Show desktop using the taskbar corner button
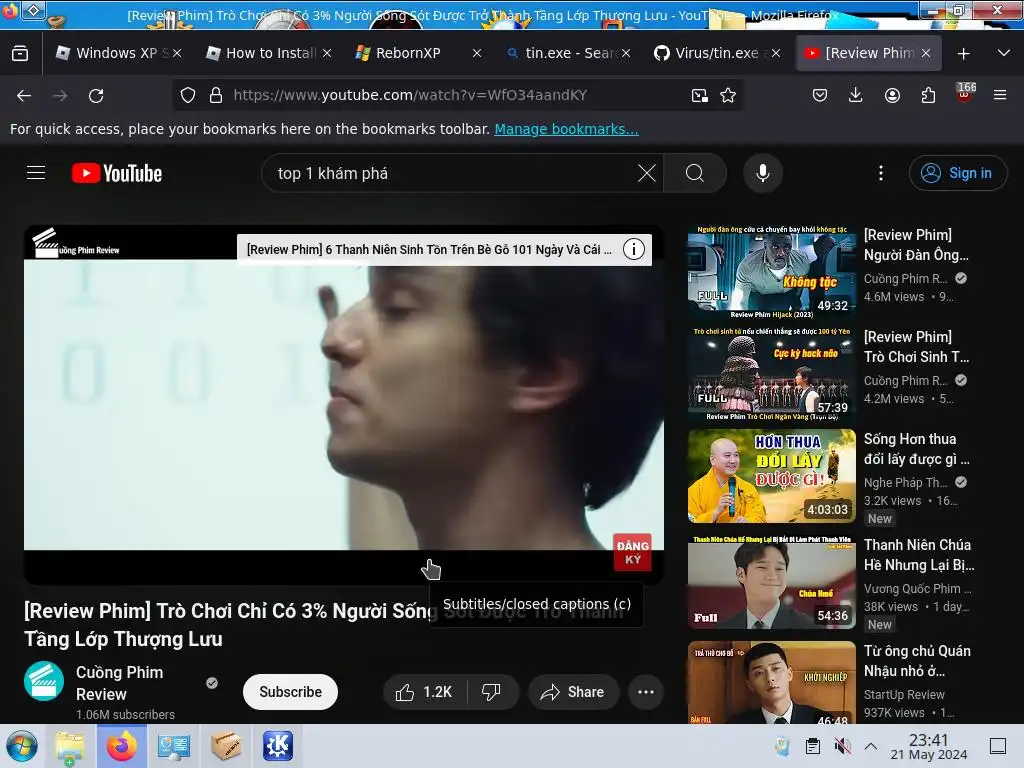The image size is (1024, 768). tap(998, 746)
